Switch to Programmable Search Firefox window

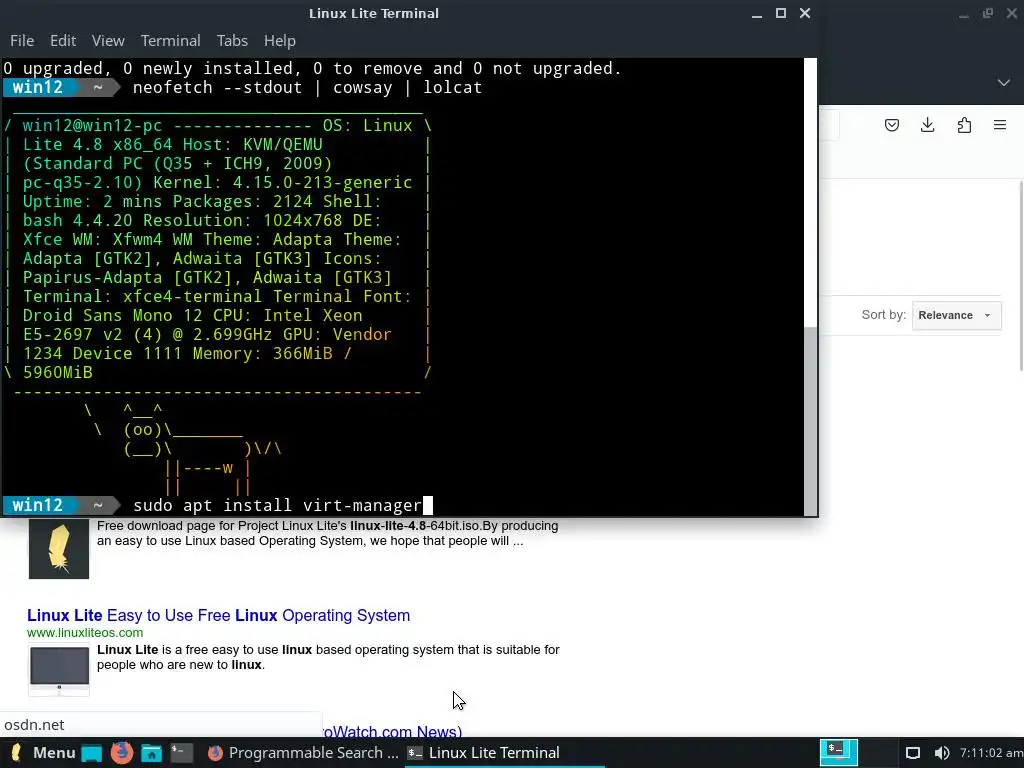tap(302, 753)
